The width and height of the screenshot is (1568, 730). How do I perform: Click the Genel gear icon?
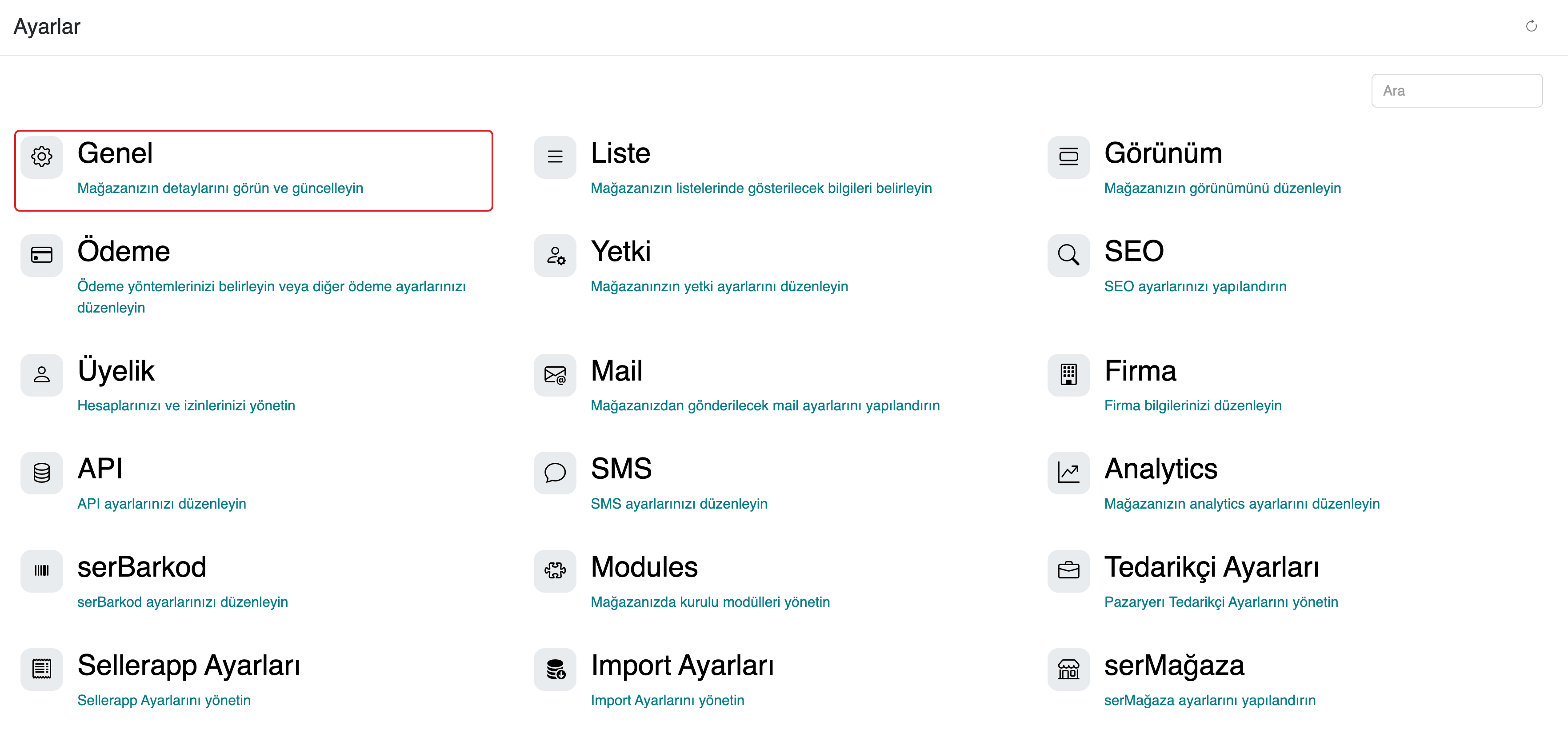[x=41, y=157]
